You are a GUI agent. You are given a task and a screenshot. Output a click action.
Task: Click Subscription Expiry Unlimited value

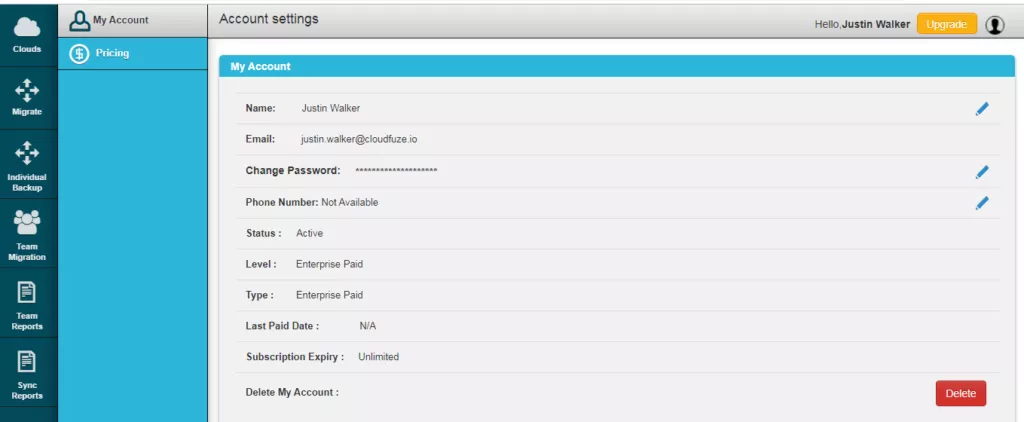378,357
